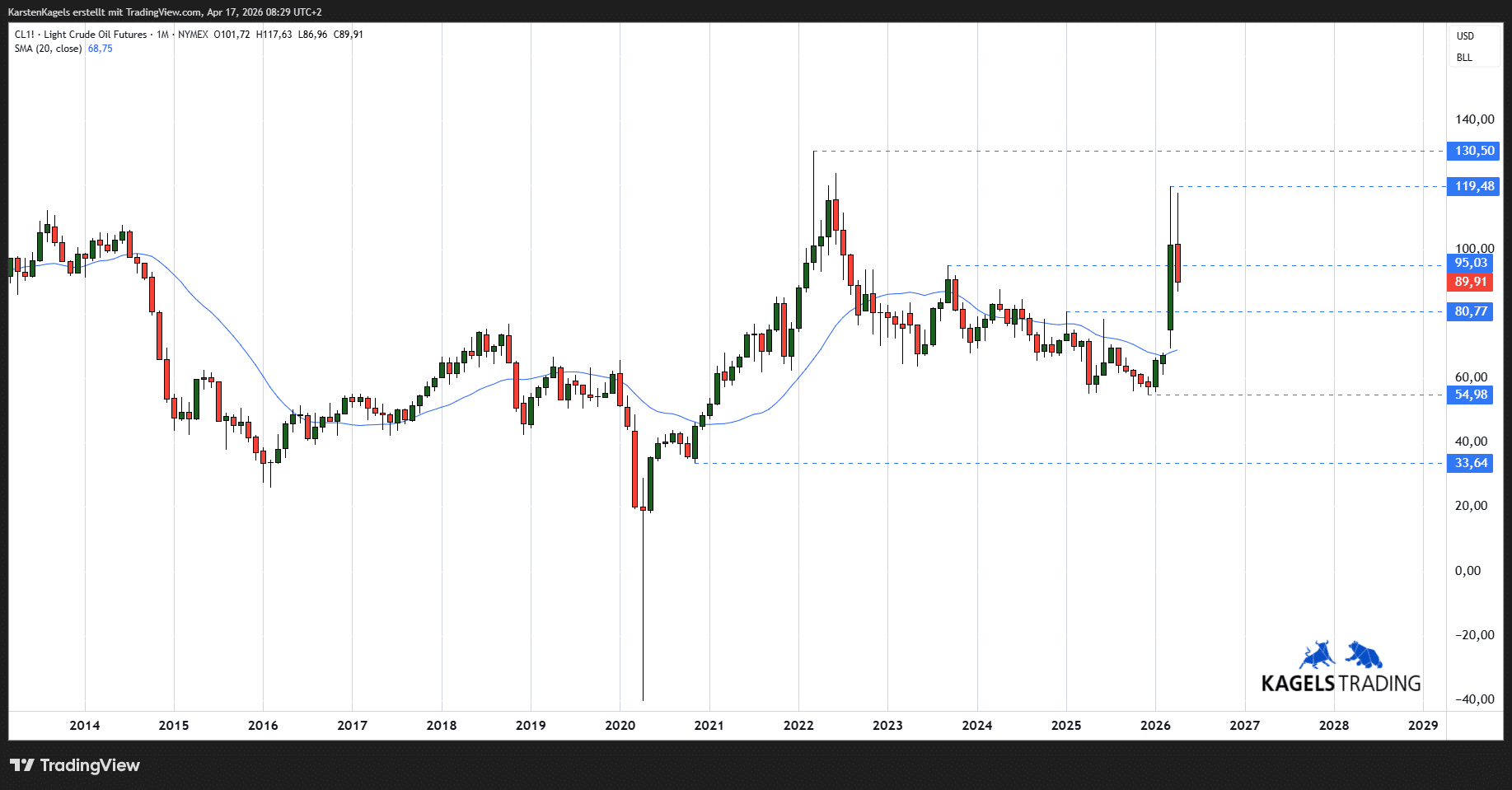Click the red 89,91 current price label

pyautogui.click(x=1470, y=282)
